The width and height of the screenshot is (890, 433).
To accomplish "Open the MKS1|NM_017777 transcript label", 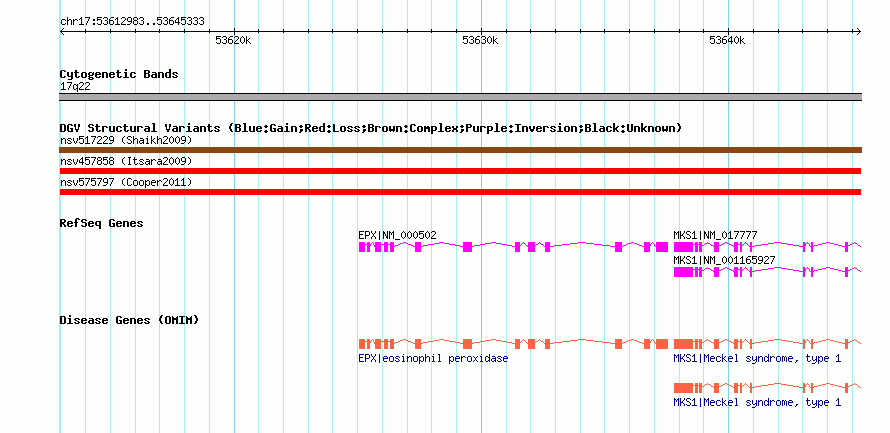I will [x=715, y=235].
